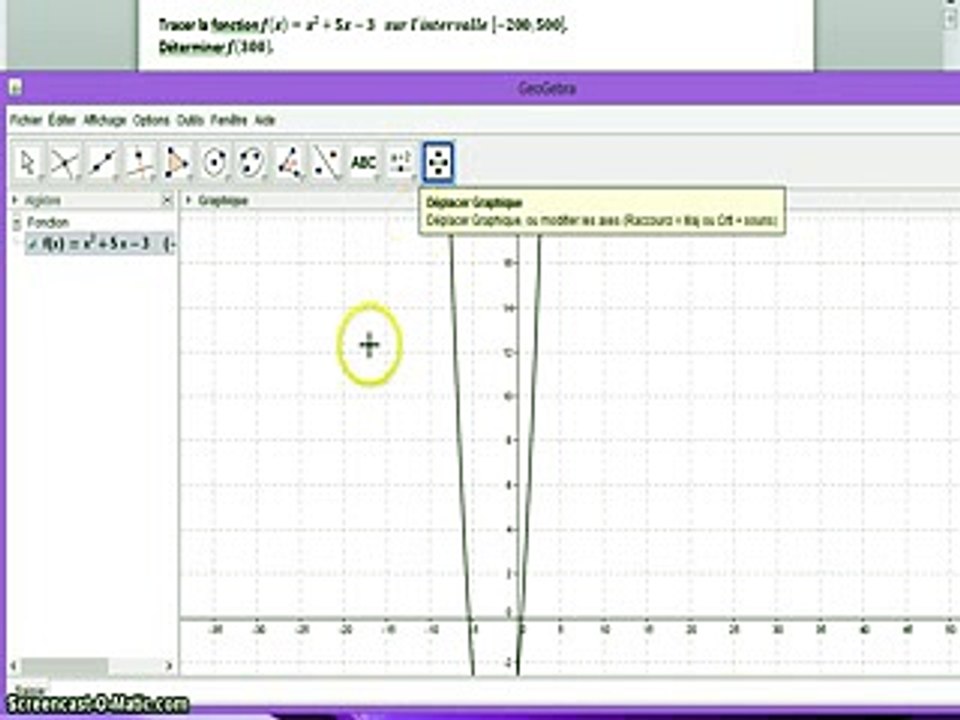Open dropdown arrow of the Polygon tool
The height and width of the screenshot is (720, 960).
[190, 178]
